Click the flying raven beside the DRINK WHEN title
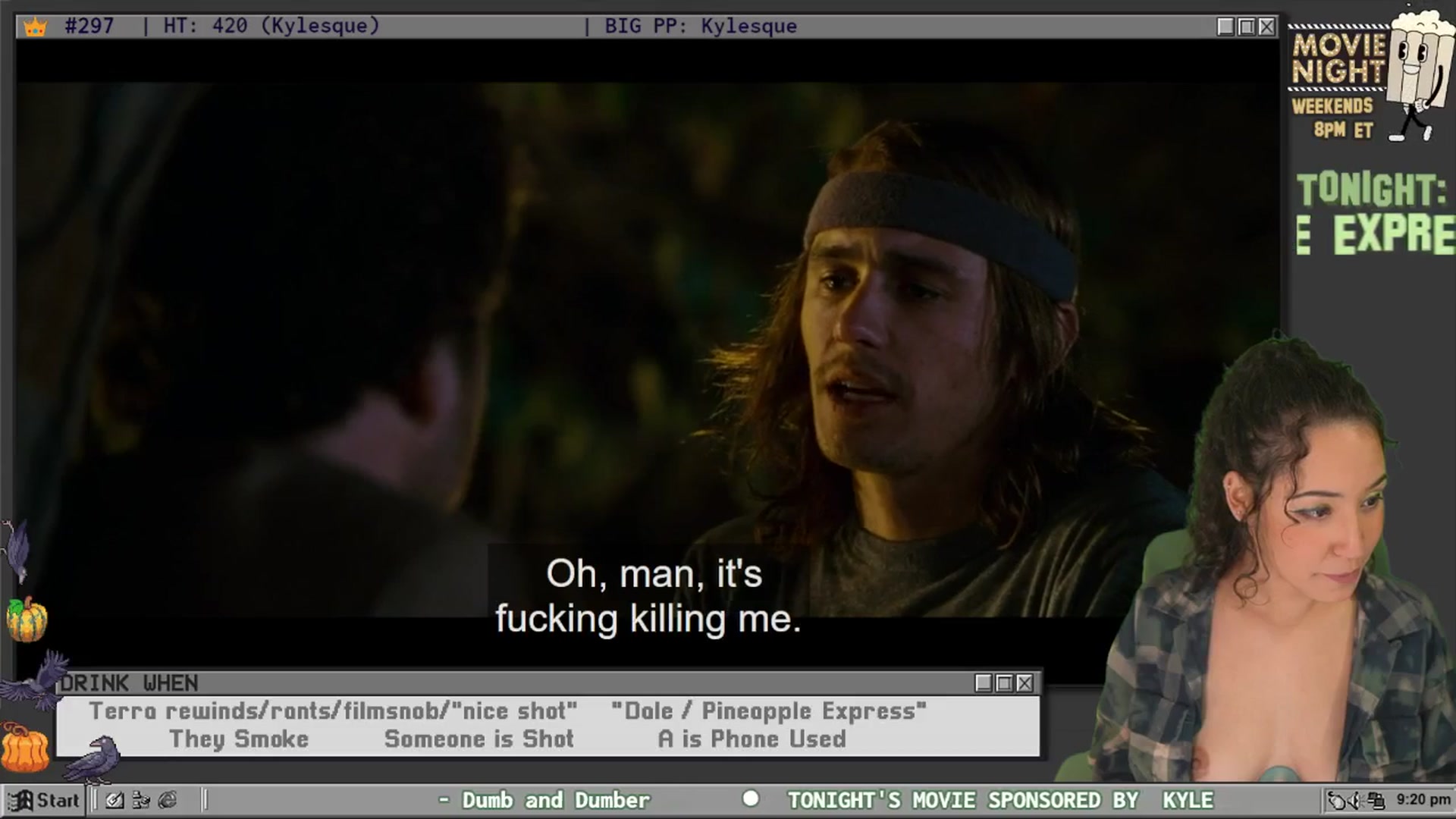Viewport: 1456px width, 819px height. coord(35,679)
